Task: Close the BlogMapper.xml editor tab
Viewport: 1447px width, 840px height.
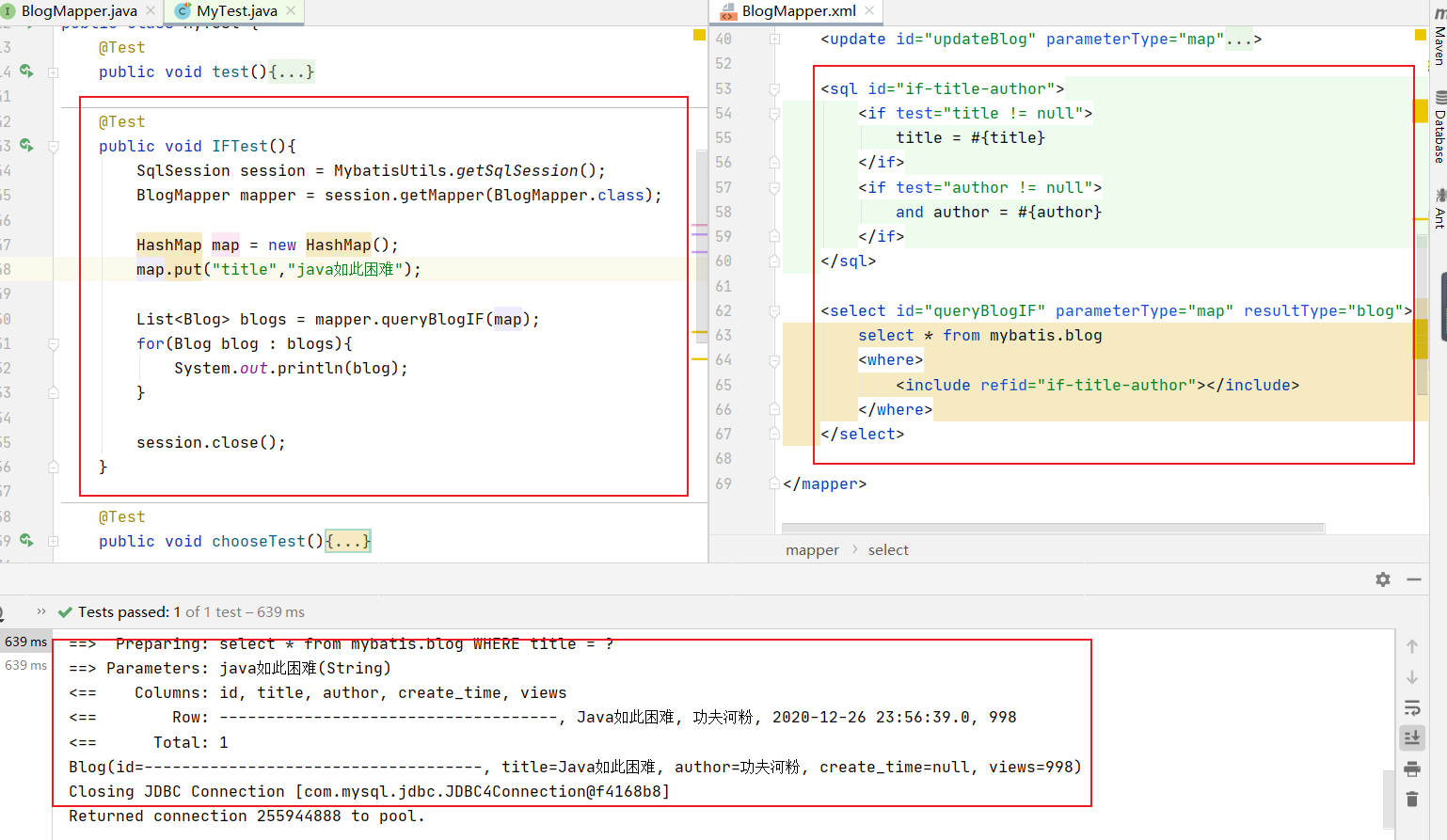Action: [x=869, y=11]
